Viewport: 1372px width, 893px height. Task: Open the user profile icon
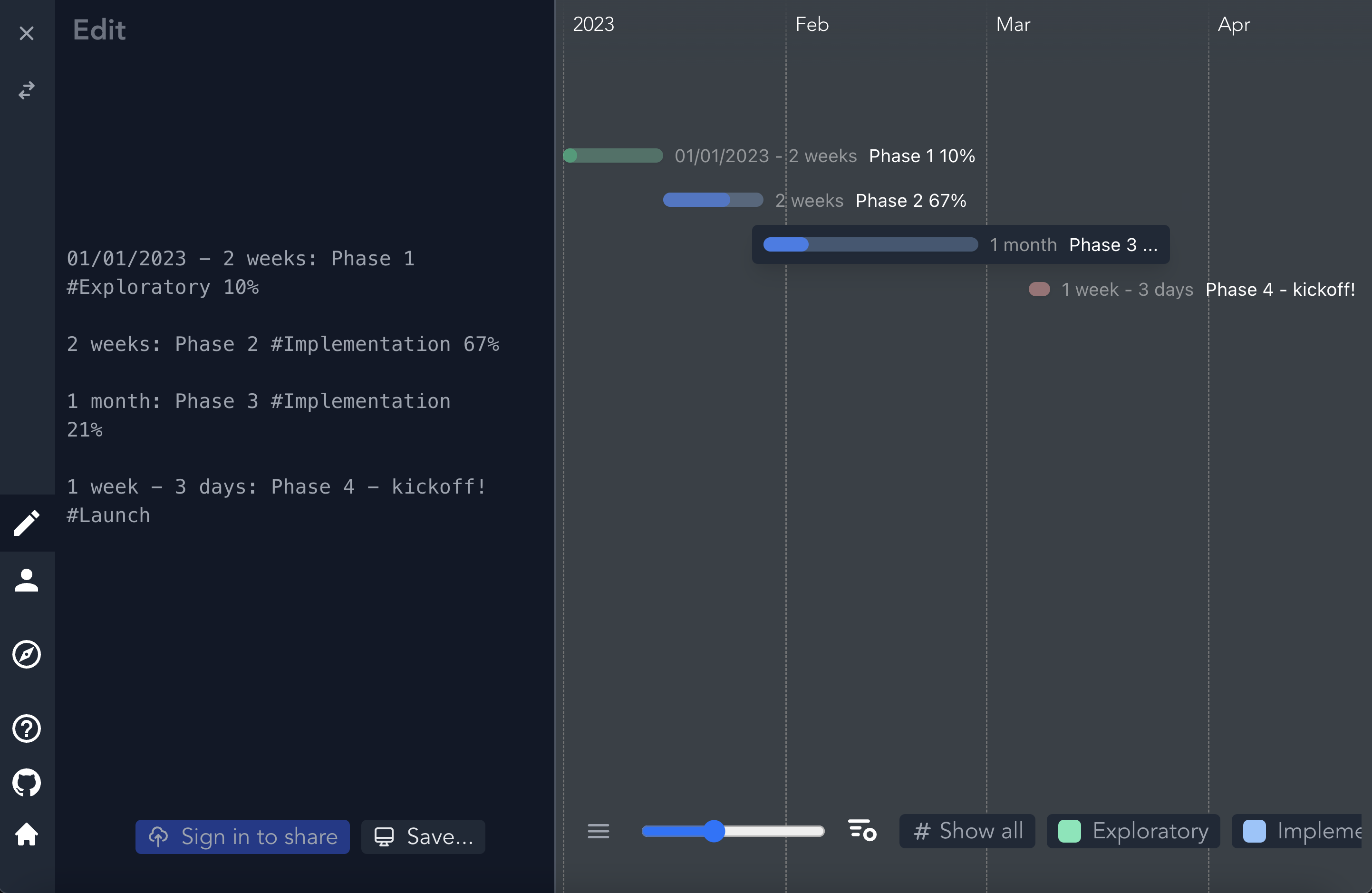[x=27, y=580]
